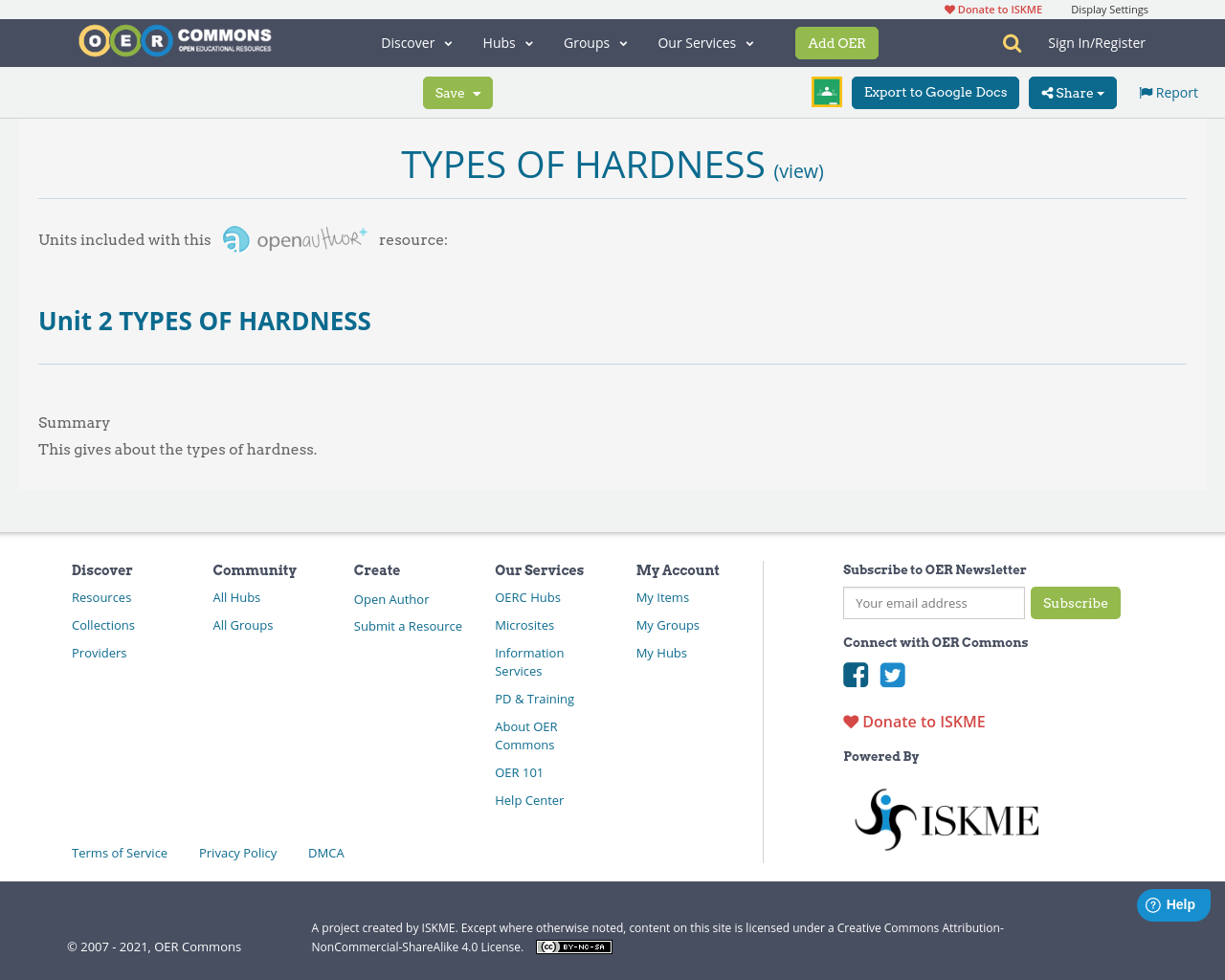The height and width of the screenshot is (980, 1225).
Task: Open OER Commons Facebook page icon
Action: (x=855, y=675)
